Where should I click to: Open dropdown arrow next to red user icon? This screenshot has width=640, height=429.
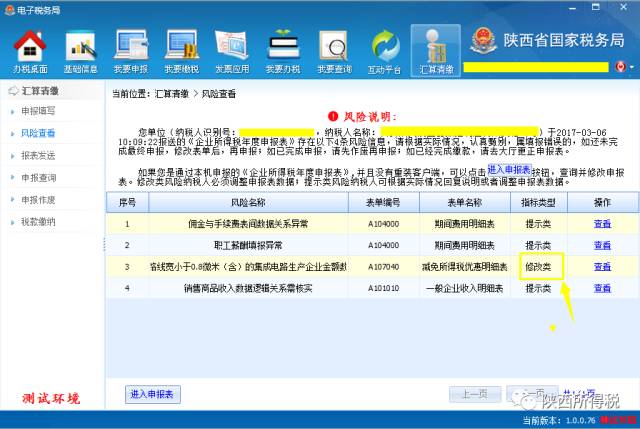pyautogui.click(x=632, y=67)
